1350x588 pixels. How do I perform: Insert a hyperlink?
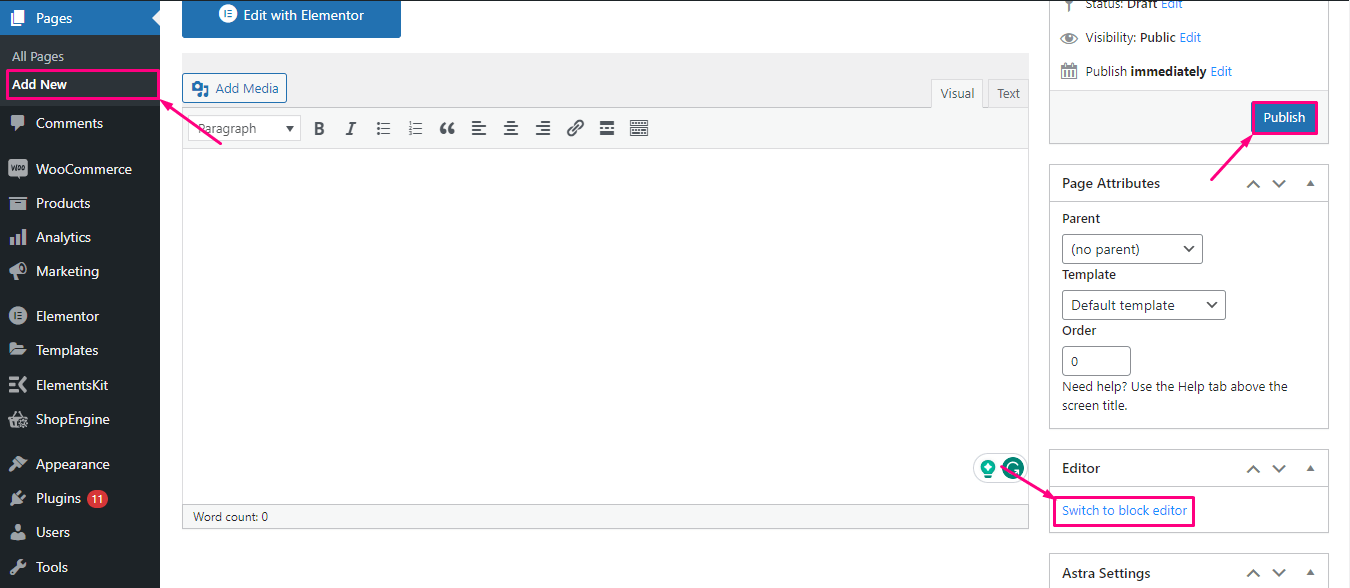point(575,127)
